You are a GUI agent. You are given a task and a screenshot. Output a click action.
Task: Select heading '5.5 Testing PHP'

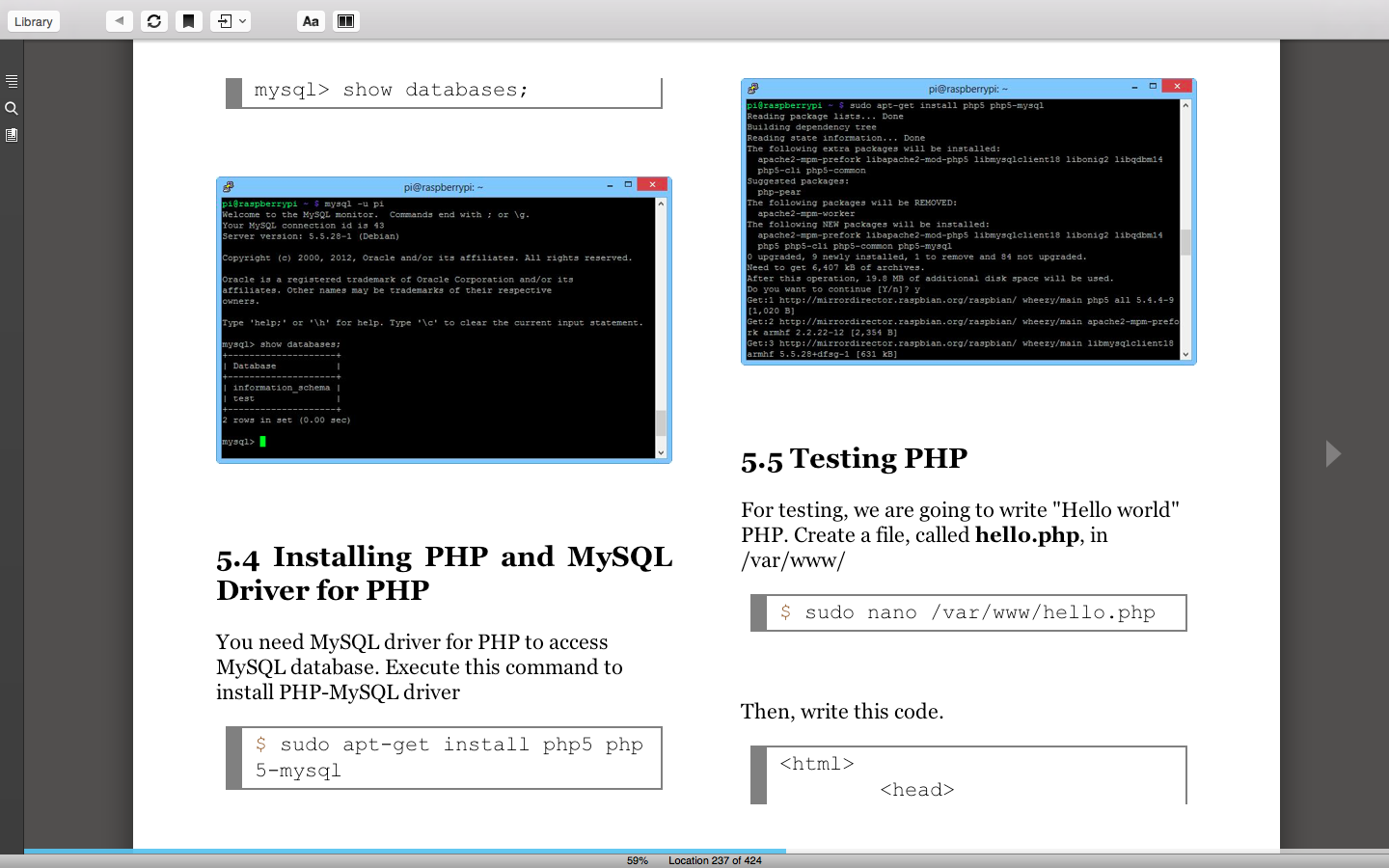854,458
